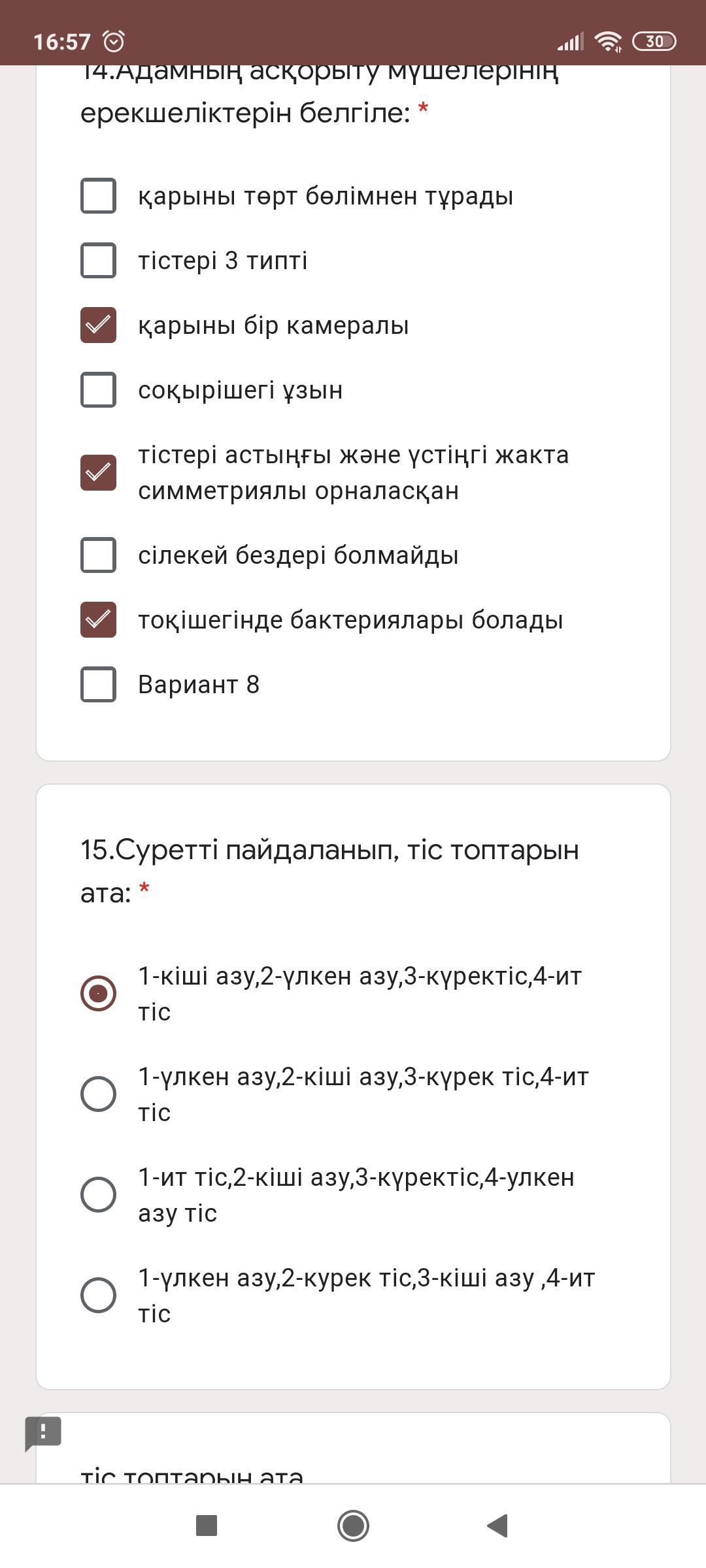
Task: Select radio '1-үлкен азу,2-курек тіс,3-кіші азу'
Action: coord(98,1295)
